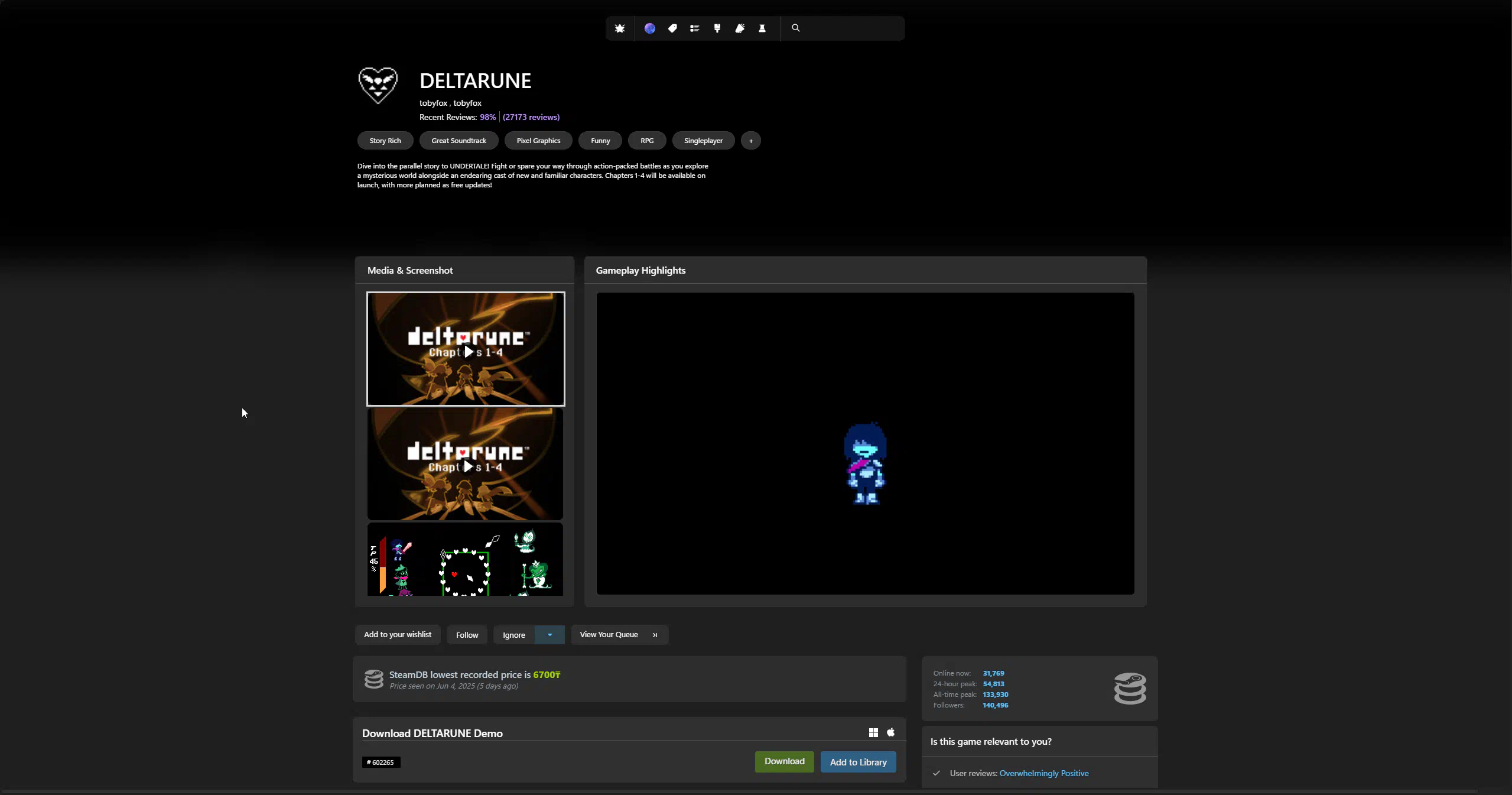Screen dimensions: 1512x795
Task: Open the second tobyfox publisher link
Action: [467, 103]
